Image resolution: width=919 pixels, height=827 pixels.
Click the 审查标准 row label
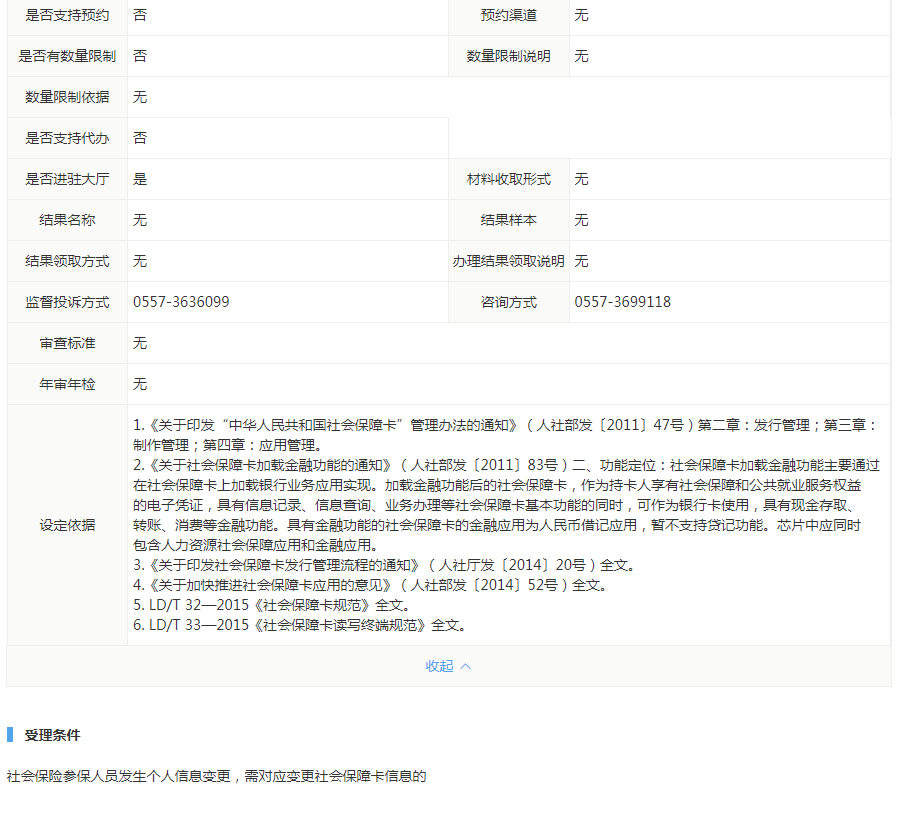click(x=67, y=343)
